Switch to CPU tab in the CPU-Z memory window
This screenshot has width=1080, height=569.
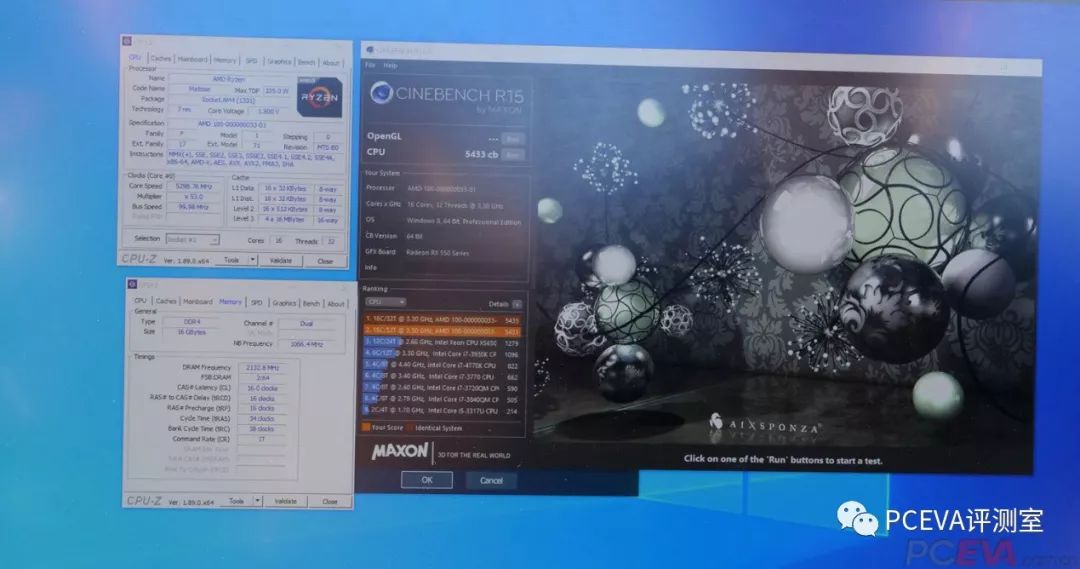[141, 300]
